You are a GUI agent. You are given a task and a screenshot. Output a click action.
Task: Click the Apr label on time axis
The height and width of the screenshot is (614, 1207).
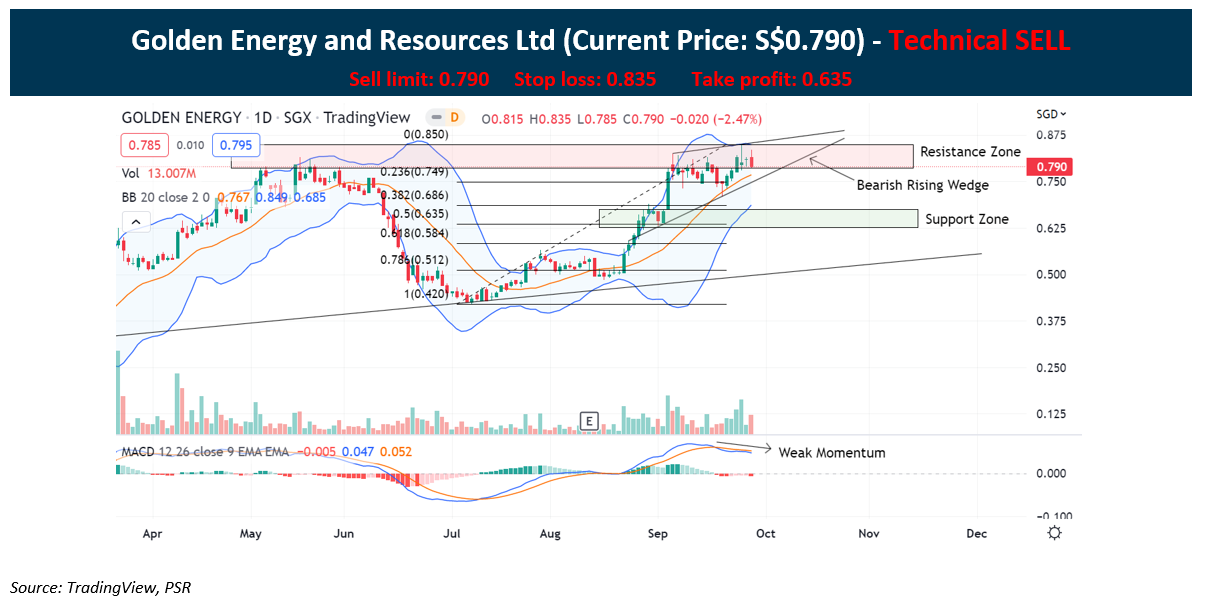pos(152,533)
